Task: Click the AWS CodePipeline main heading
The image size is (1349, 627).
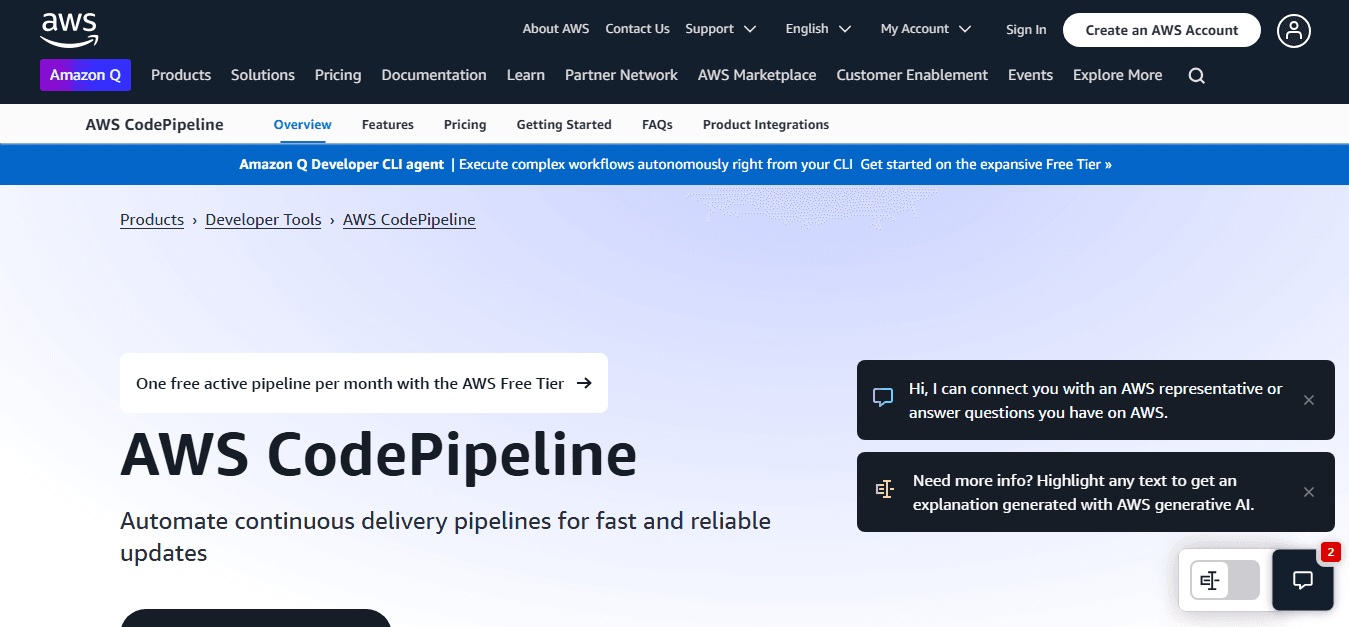Action: [x=379, y=456]
